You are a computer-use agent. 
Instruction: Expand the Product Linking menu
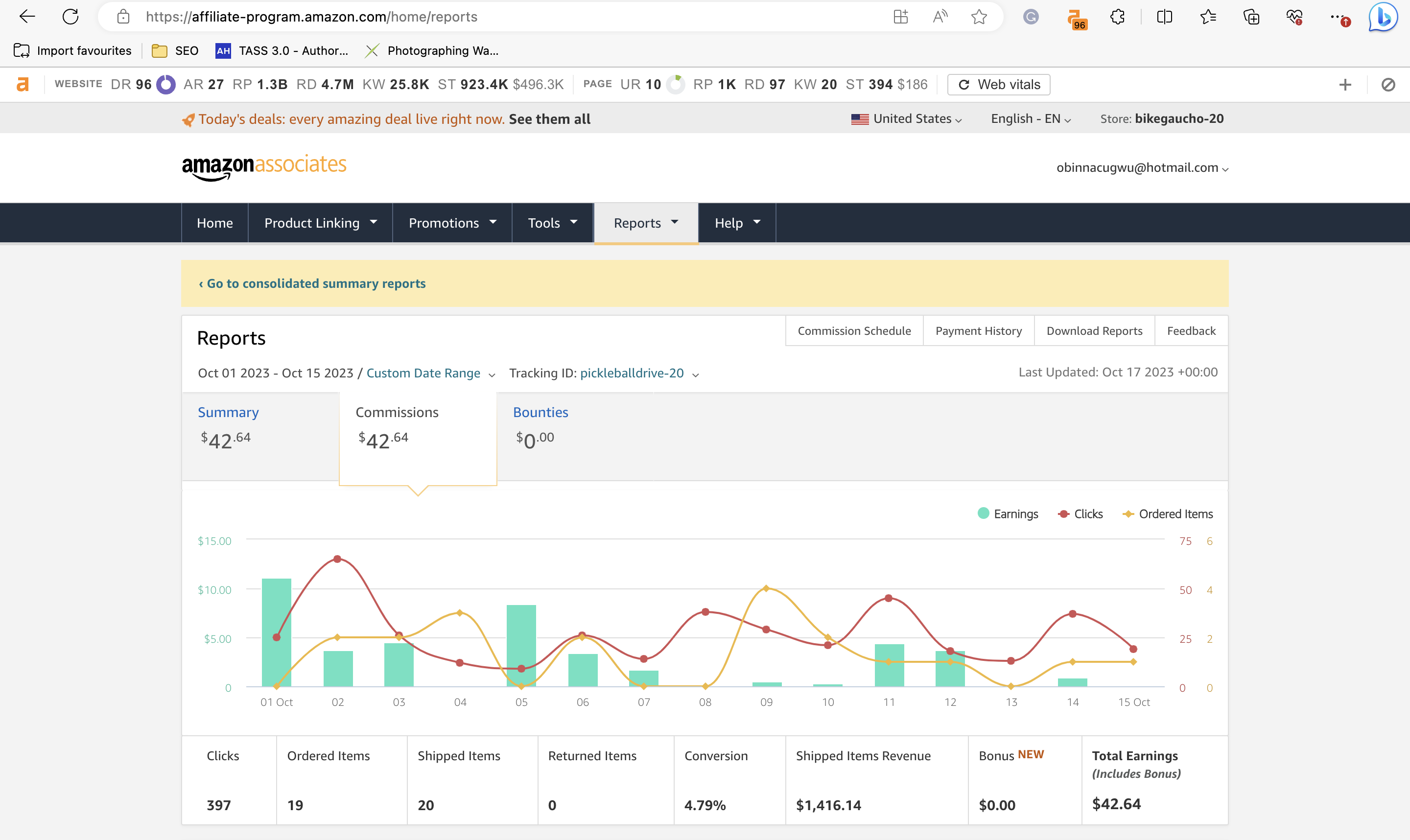click(x=320, y=223)
